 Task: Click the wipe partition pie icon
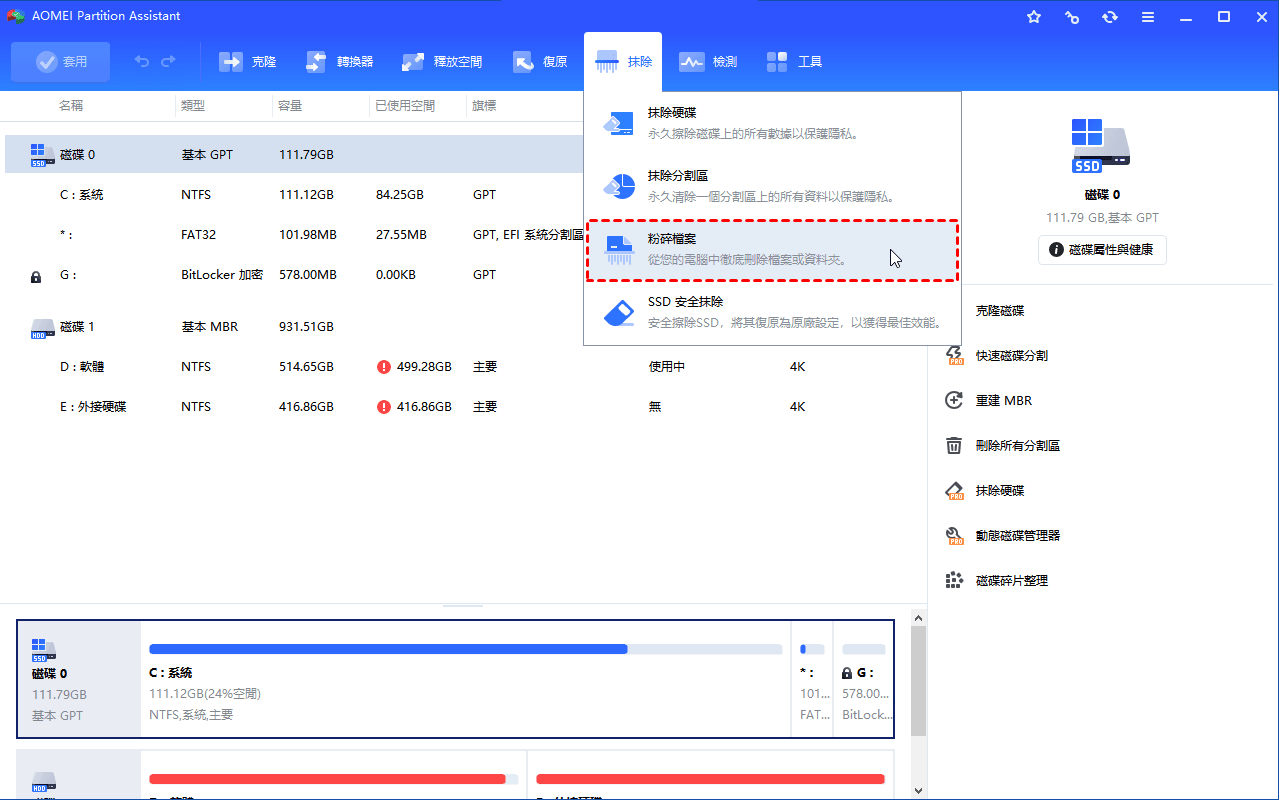click(x=619, y=186)
